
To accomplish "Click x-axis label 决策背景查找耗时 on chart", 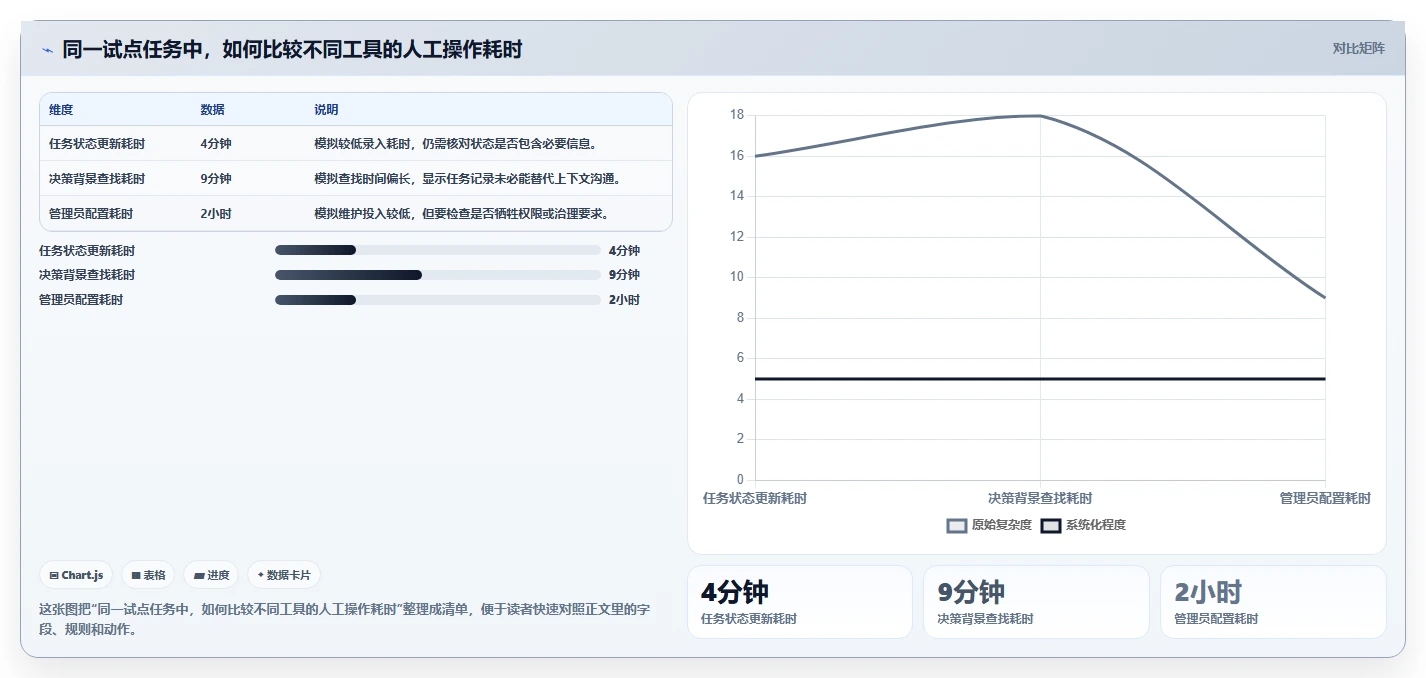I will pos(1040,498).
